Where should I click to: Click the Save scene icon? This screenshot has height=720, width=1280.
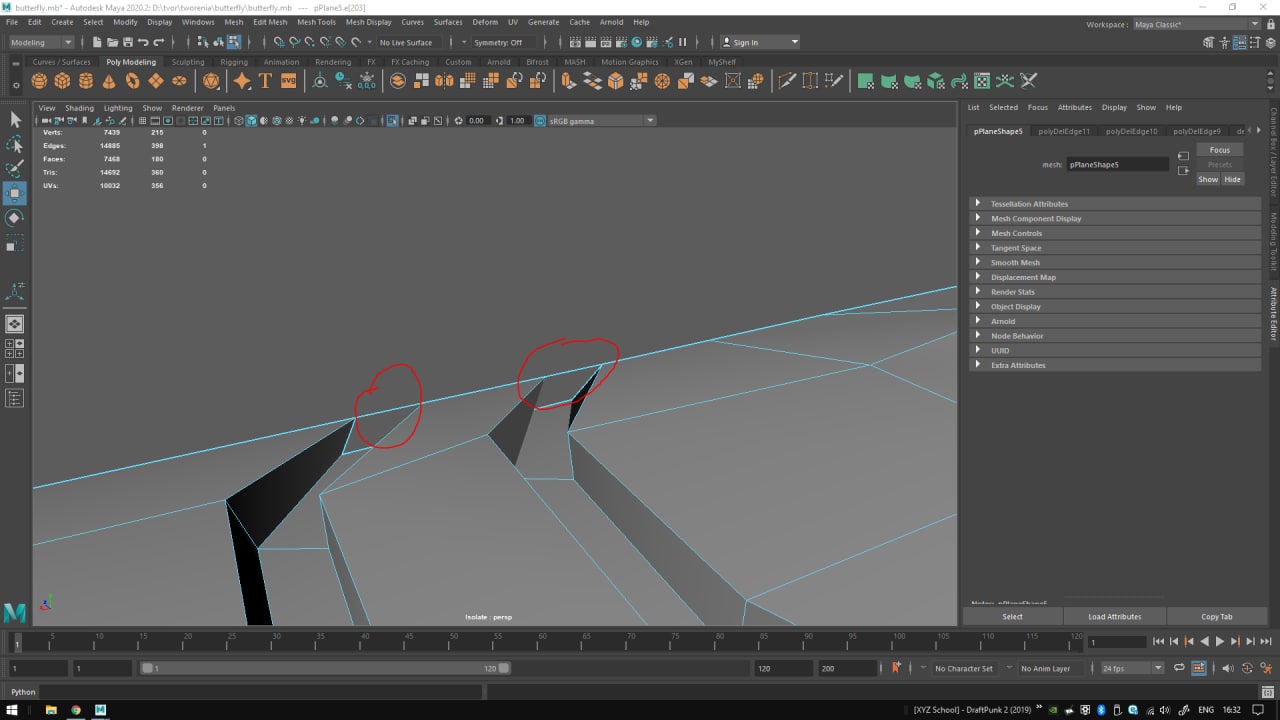(127, 42)
